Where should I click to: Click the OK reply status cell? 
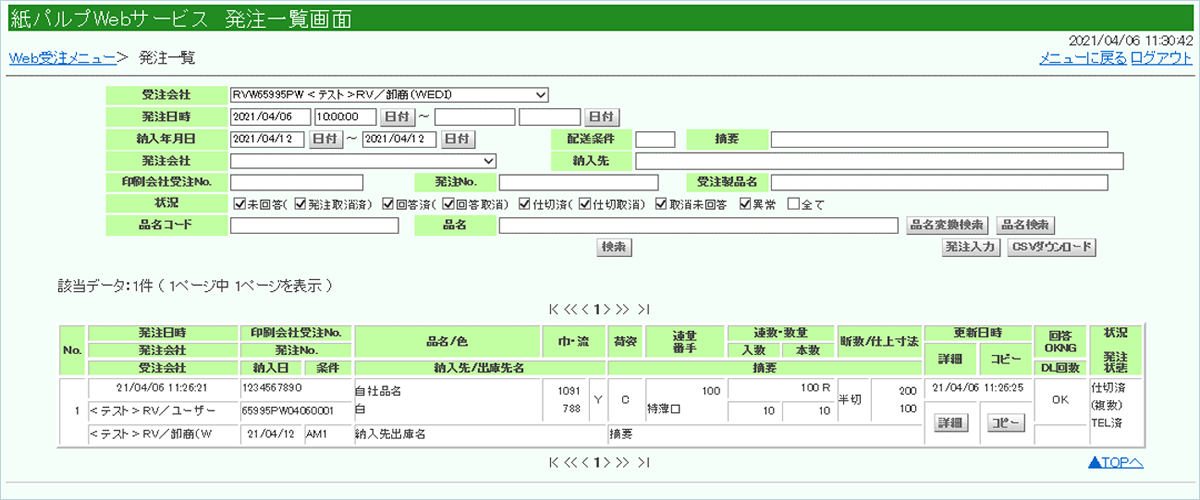[x=1061, y=399]
